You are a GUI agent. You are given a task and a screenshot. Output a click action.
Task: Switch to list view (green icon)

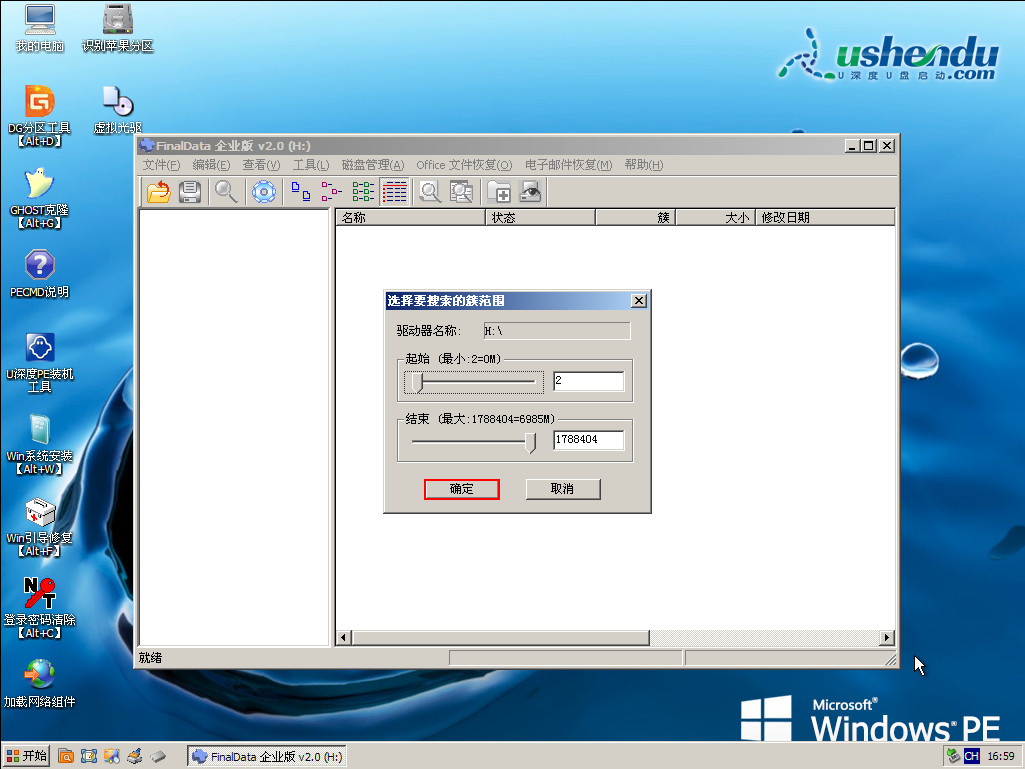tap(363, 192)
